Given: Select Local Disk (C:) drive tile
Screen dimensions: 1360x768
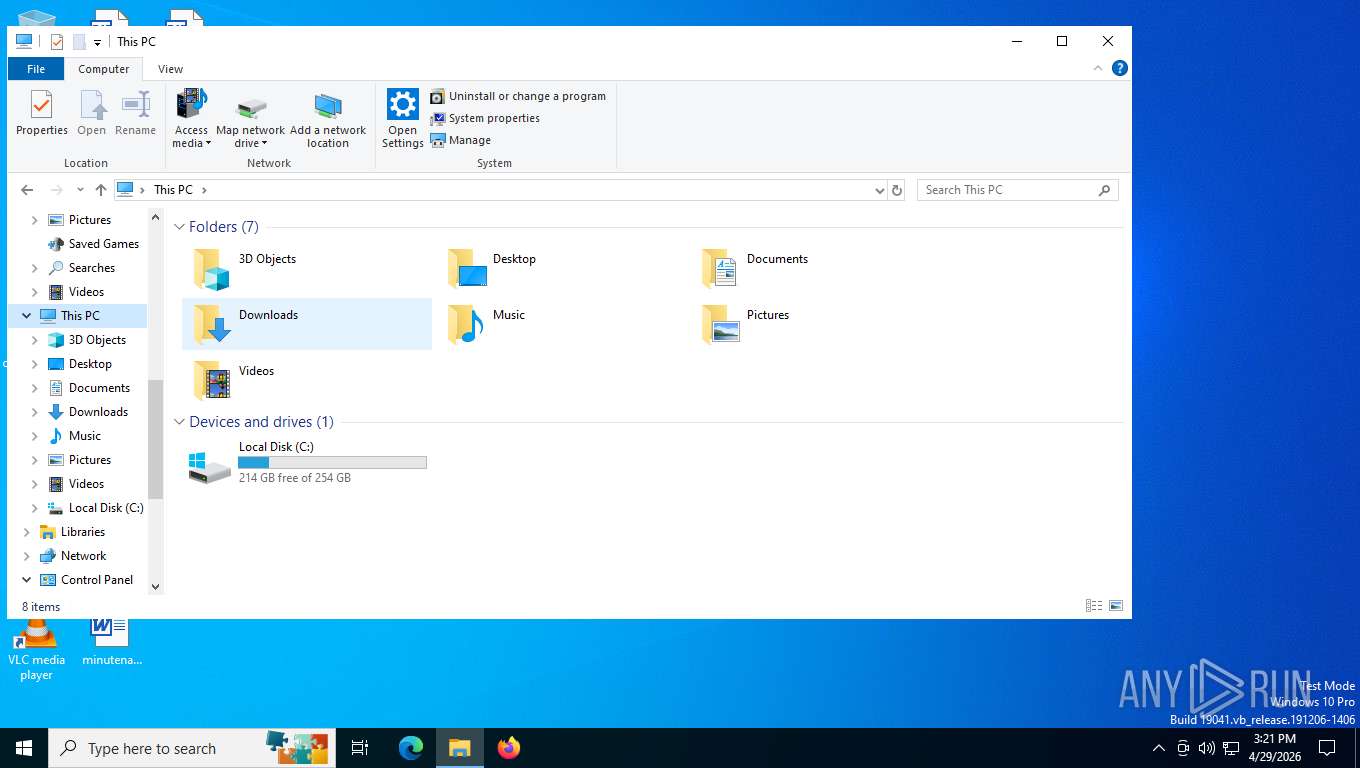Looking at the screenshot, I should coord(307,463).
